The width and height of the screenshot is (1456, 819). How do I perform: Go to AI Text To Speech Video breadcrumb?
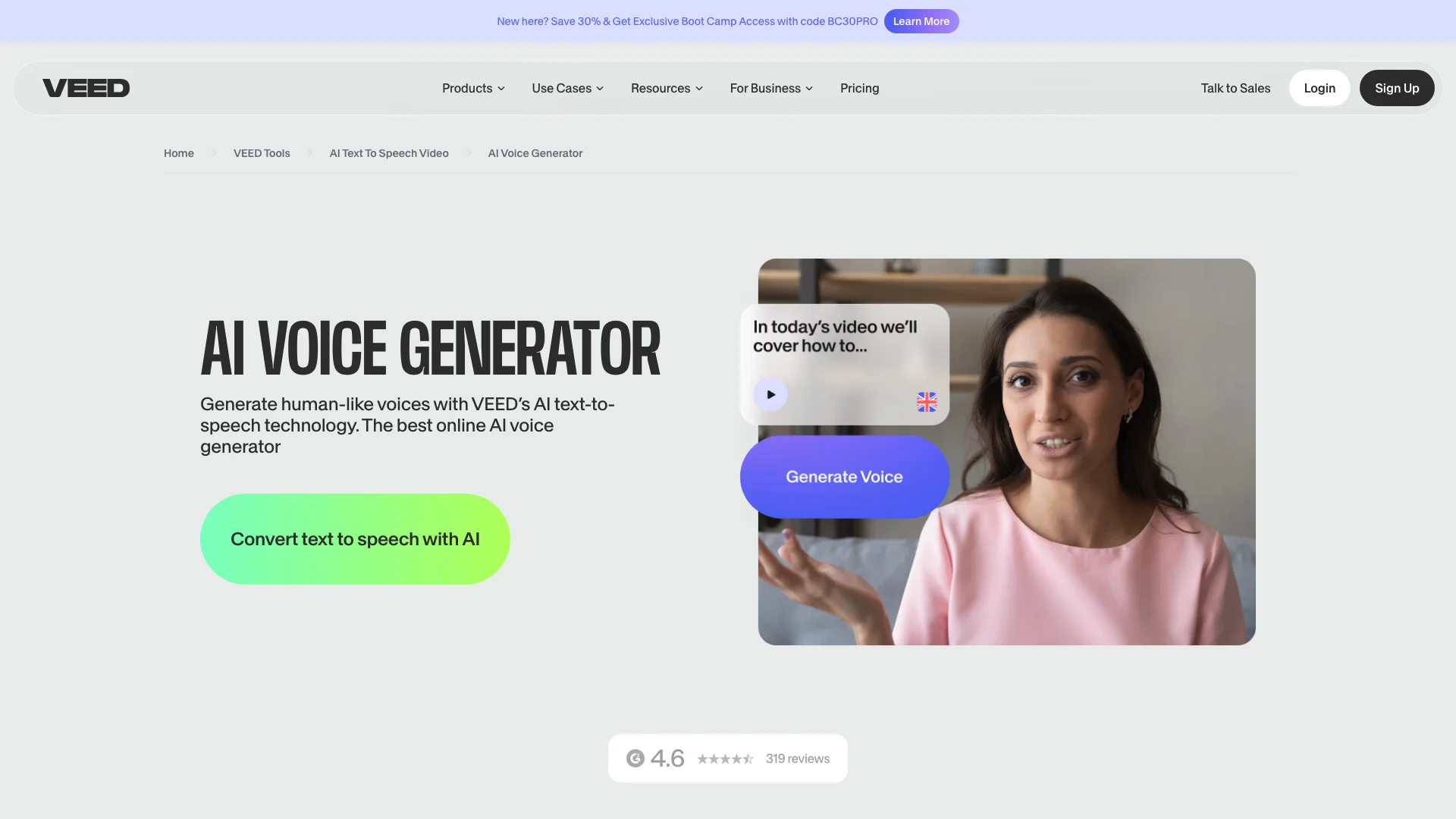(x=389, y=153)
